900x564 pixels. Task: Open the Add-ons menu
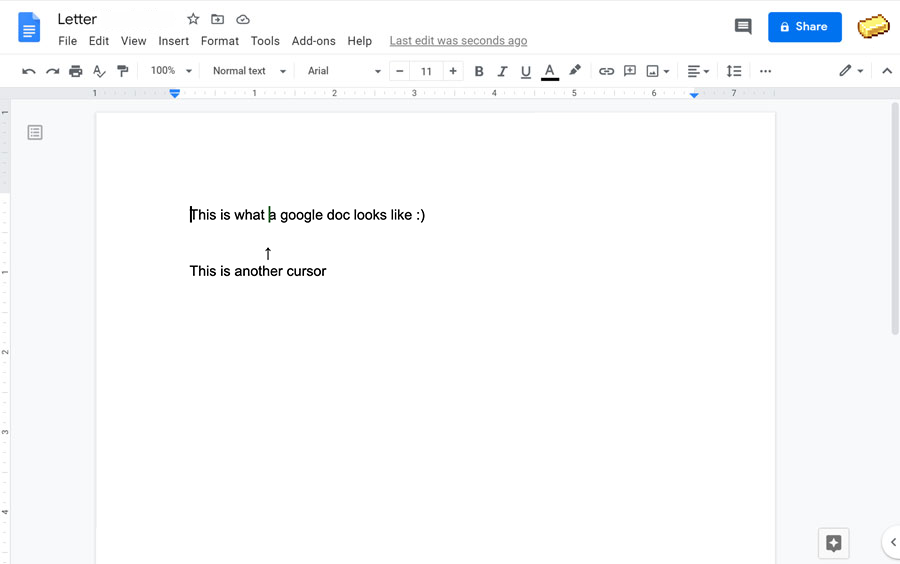click(313, 41)
